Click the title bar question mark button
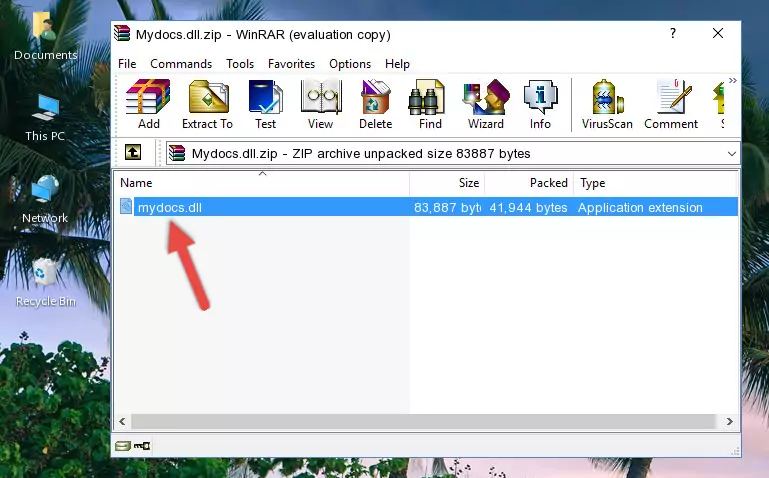This screenshot has height=478, width=769. point(673,33)
